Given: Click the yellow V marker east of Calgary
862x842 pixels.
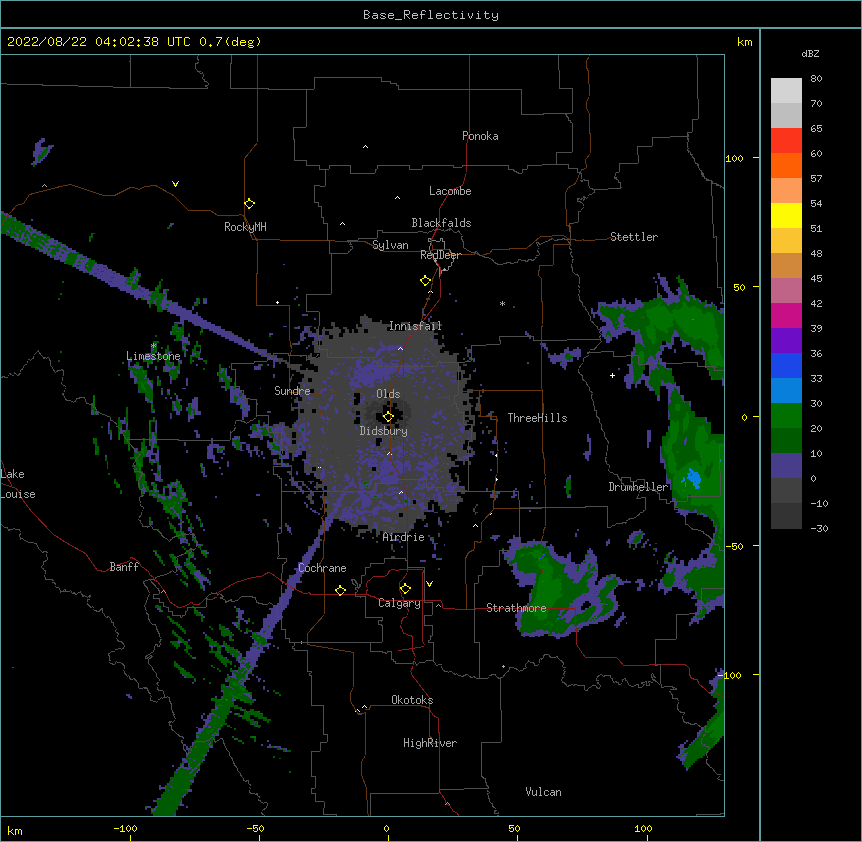Looking at the screenshot, I should pyautogui.click(x=429, y=584).
